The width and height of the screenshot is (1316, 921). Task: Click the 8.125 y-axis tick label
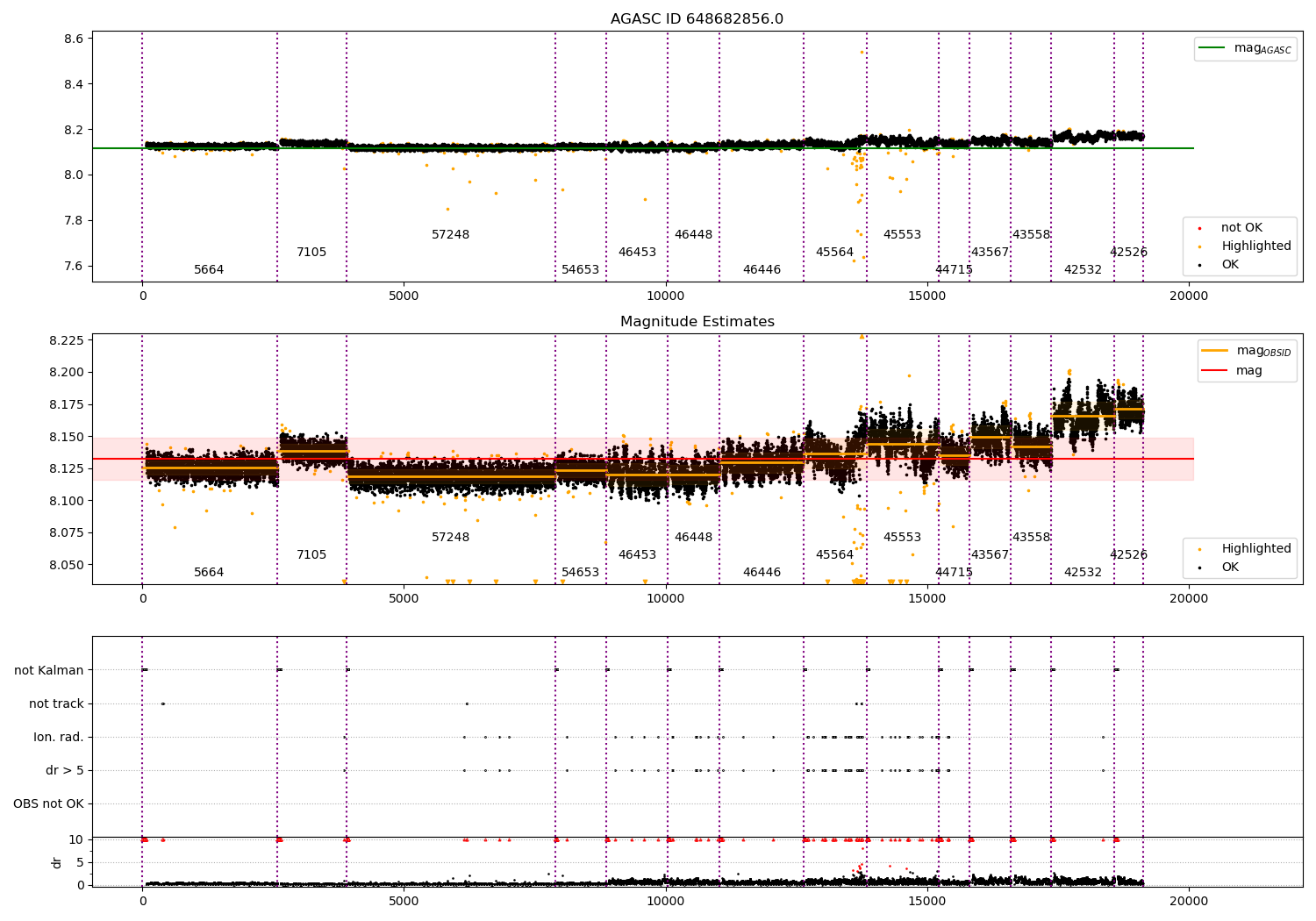click(68, 469)
